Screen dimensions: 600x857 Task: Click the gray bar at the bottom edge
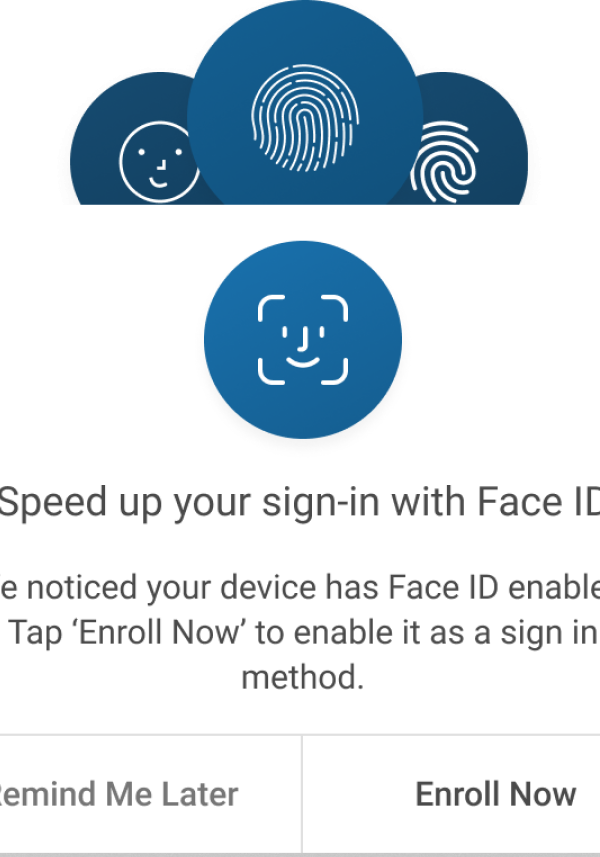[x=300, y=855]
